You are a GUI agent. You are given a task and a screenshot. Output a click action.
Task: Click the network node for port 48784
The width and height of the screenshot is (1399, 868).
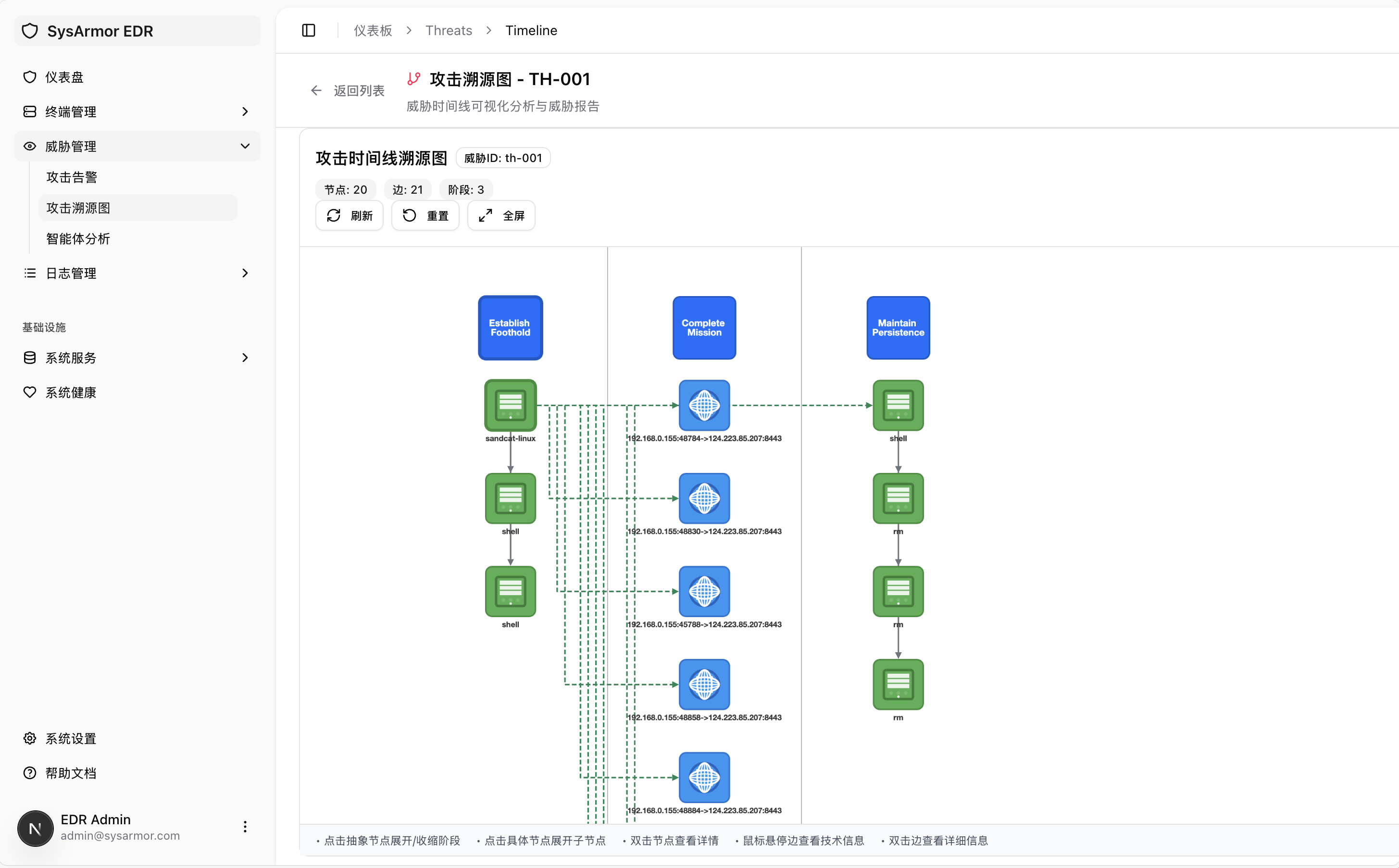tap(704, 405)
